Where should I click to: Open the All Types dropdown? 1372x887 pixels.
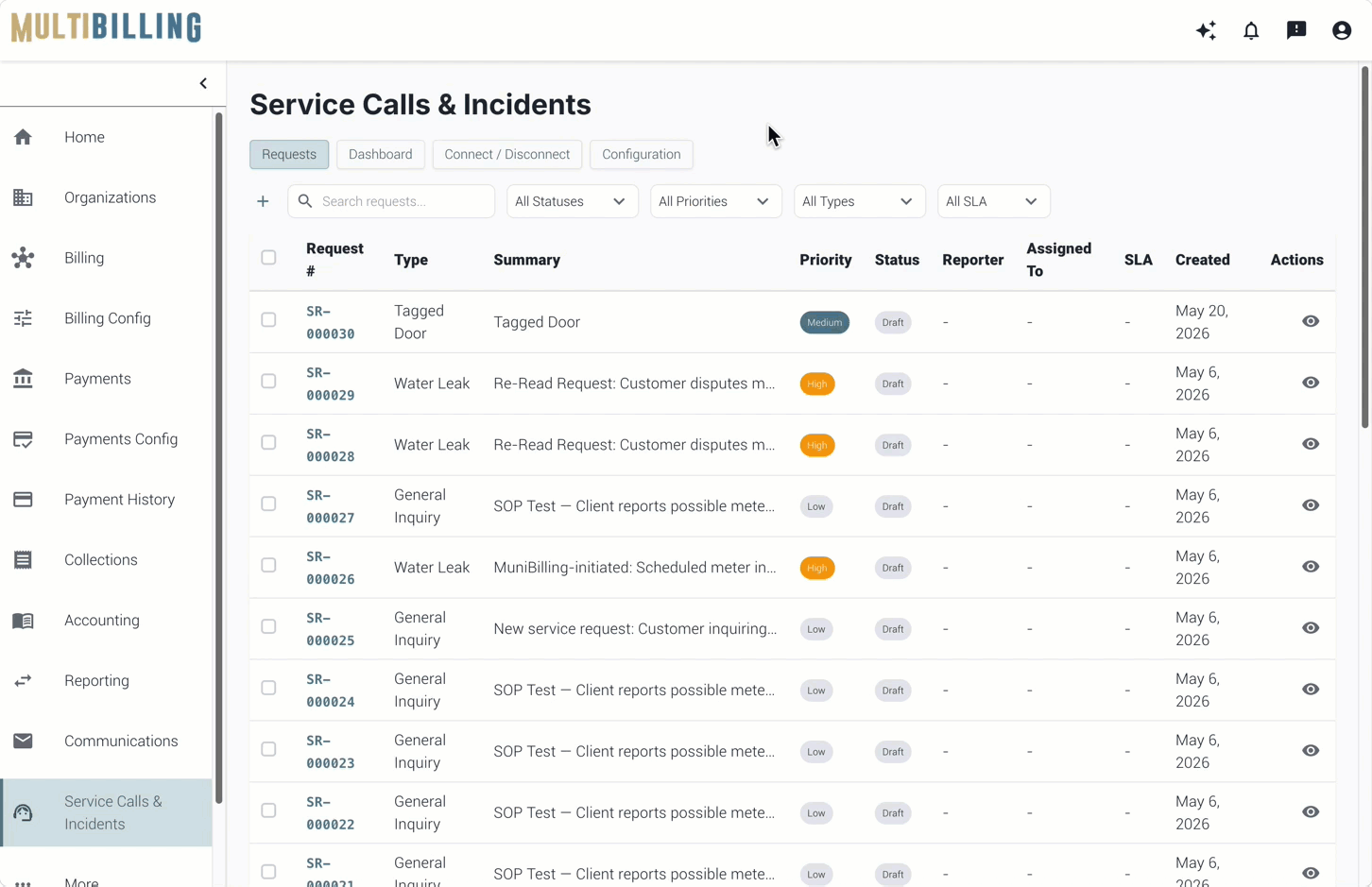pyautogui.click(x=859, y=201)
